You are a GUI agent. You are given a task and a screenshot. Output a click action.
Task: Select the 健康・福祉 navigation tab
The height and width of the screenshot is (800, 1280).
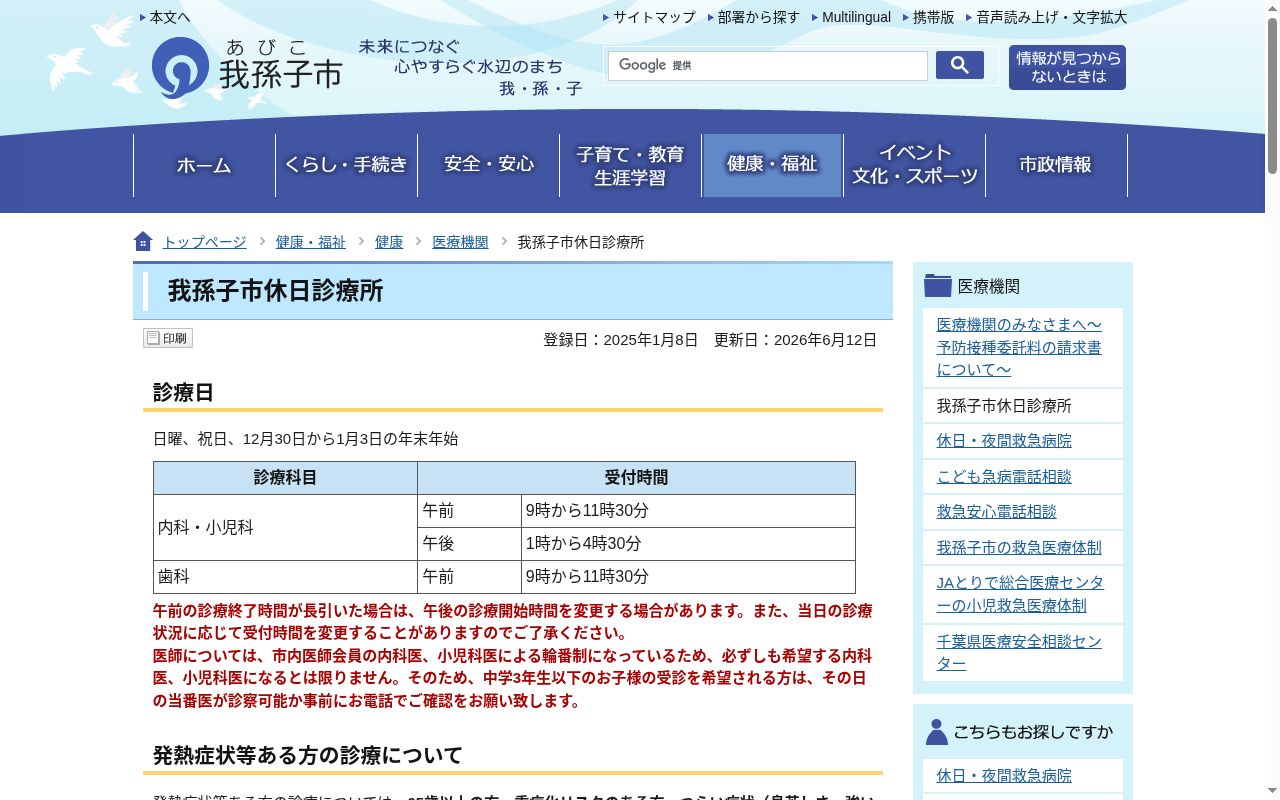pyautogui.click(x=772, y=165)
